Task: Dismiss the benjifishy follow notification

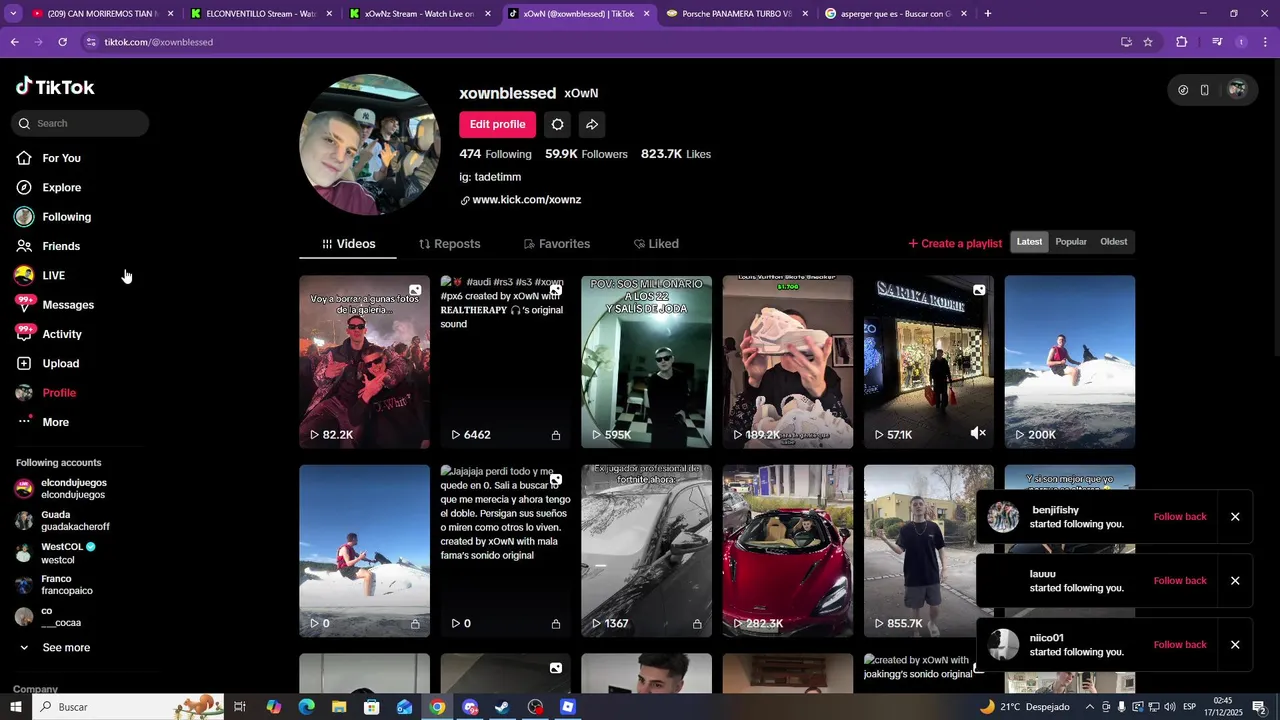Action: pyautogui.click(x=1235, y=517)
